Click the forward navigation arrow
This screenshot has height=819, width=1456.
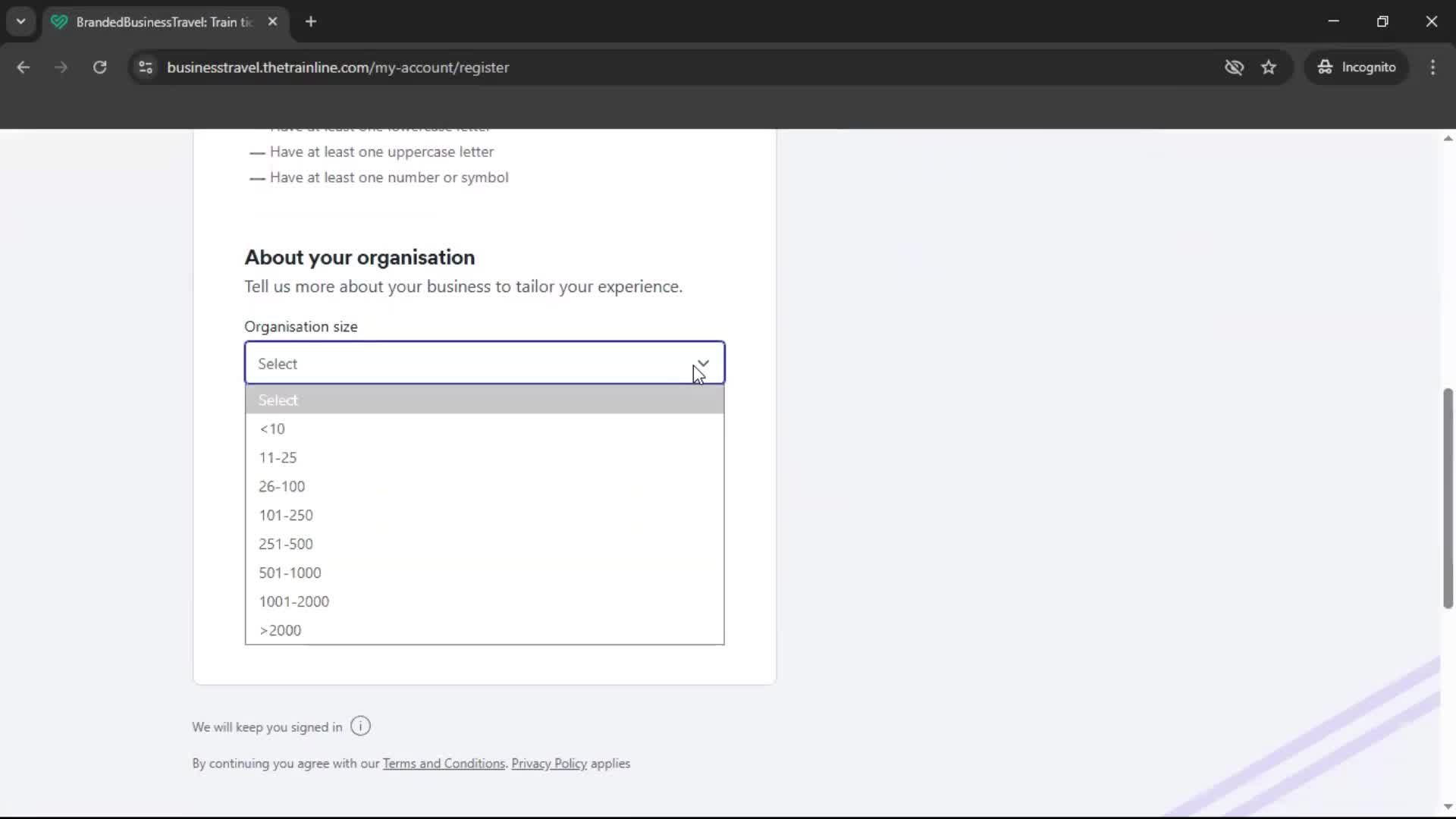tap(61, 67)
